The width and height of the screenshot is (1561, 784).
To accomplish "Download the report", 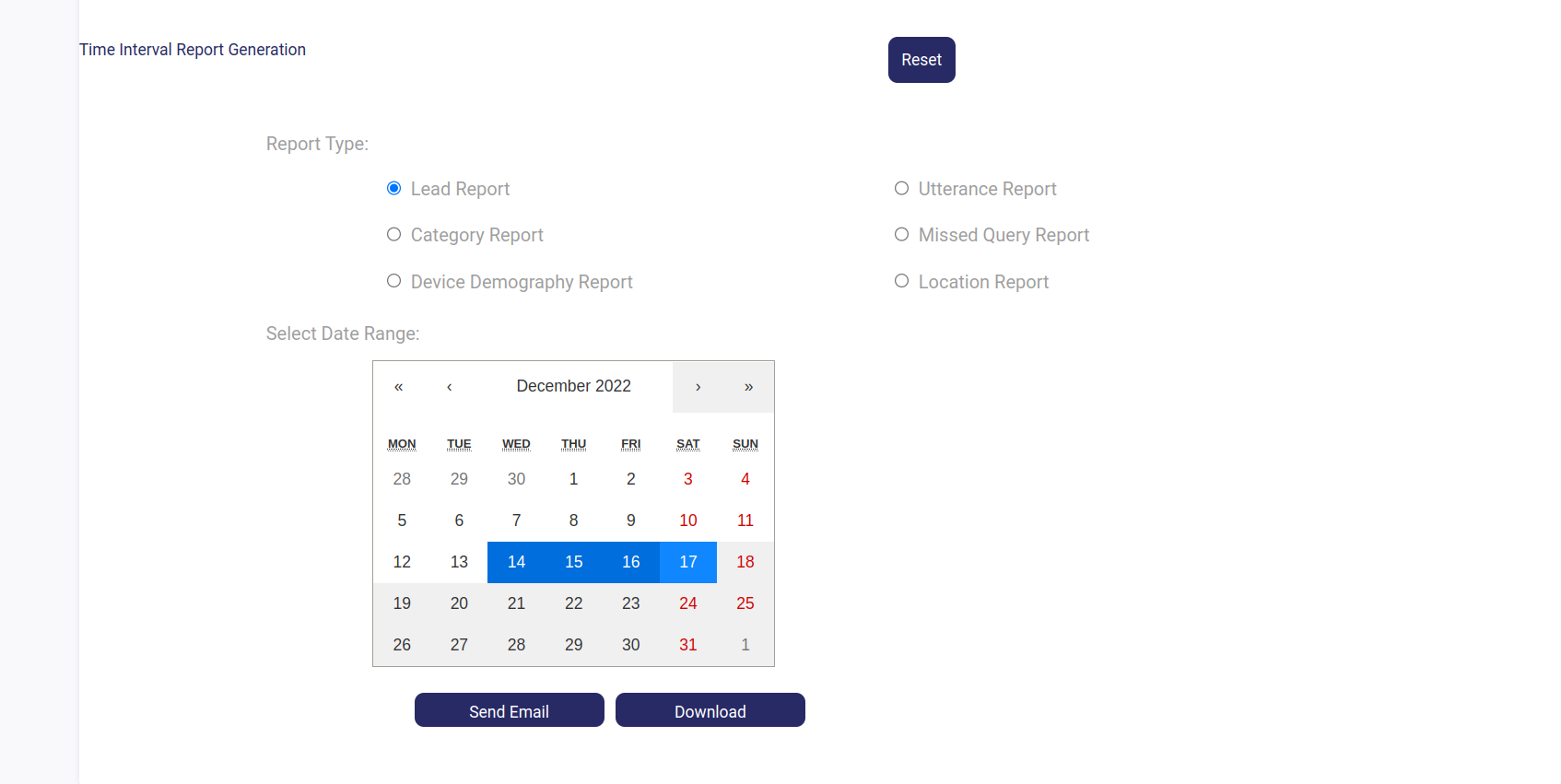I will [x=710, y=710].
